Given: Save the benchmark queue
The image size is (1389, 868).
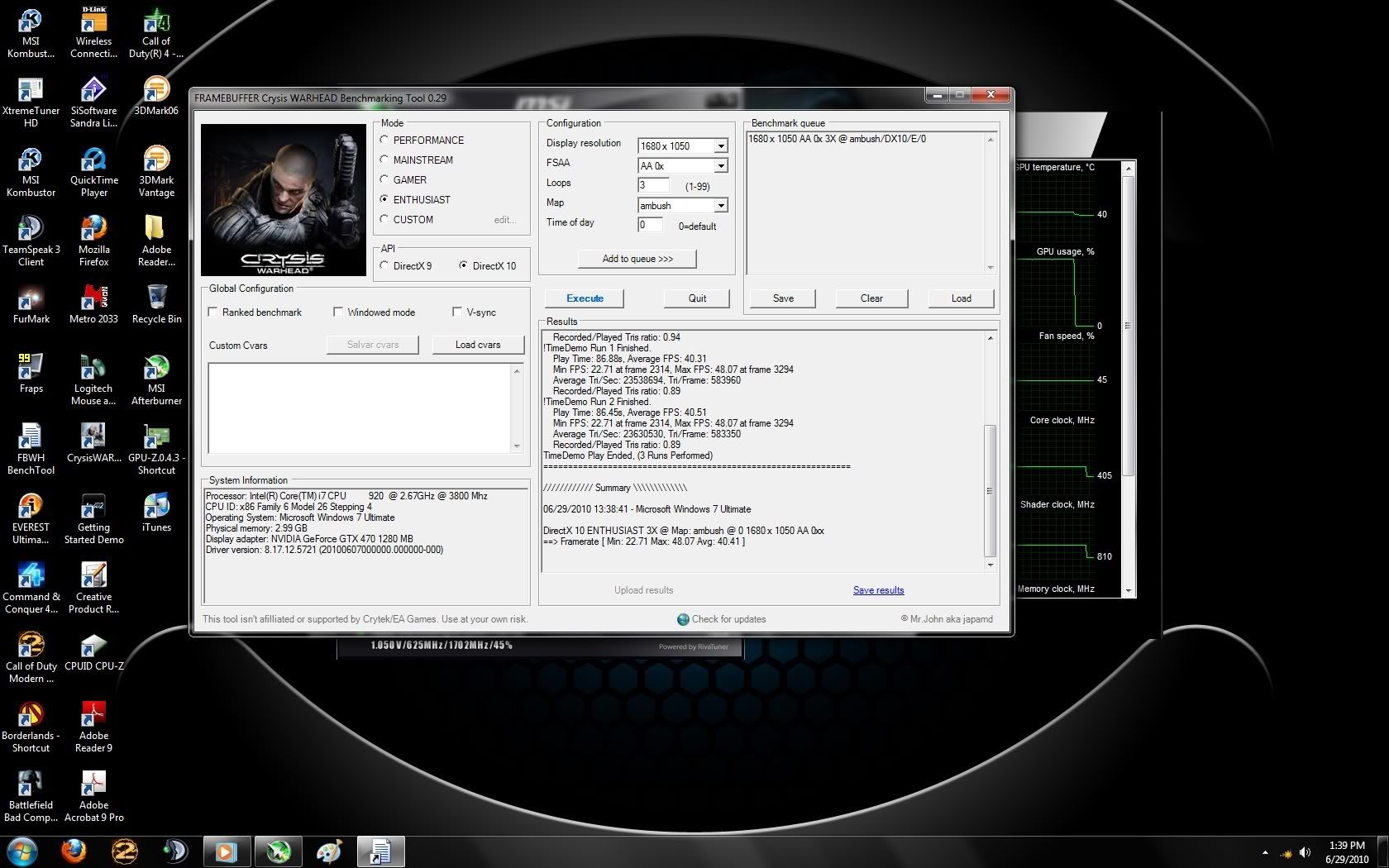Looking at the screenshot, I should 783,298.
